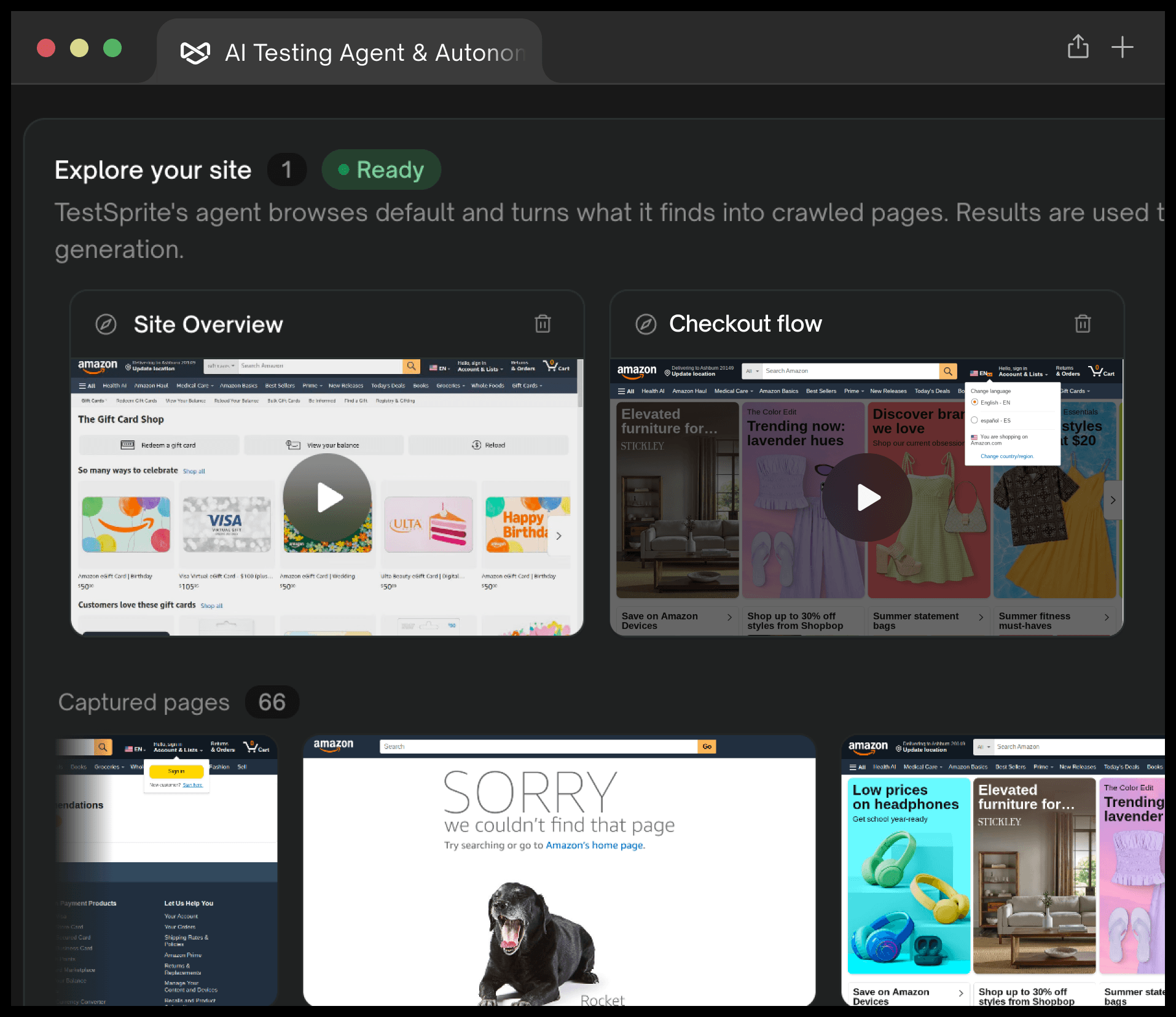Click the compass icon beside Site Overview

pos(106,324)
